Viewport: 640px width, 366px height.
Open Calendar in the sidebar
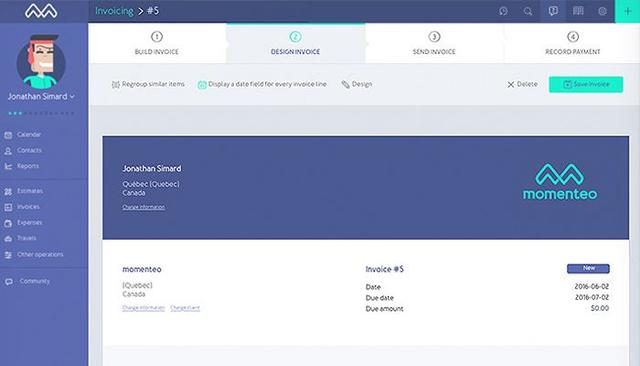click(29, 134)
